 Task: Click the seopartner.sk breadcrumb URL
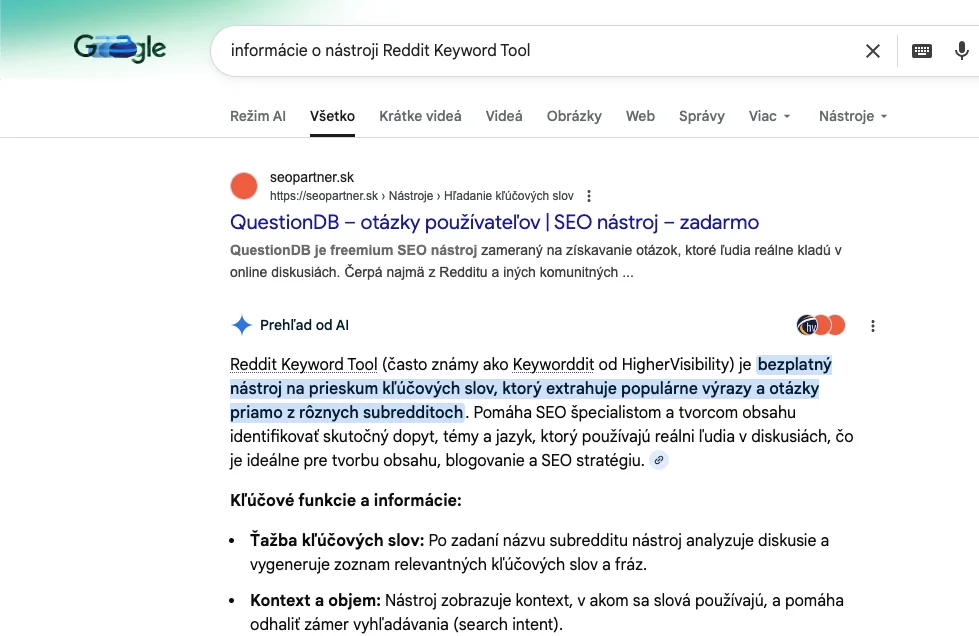421,196
